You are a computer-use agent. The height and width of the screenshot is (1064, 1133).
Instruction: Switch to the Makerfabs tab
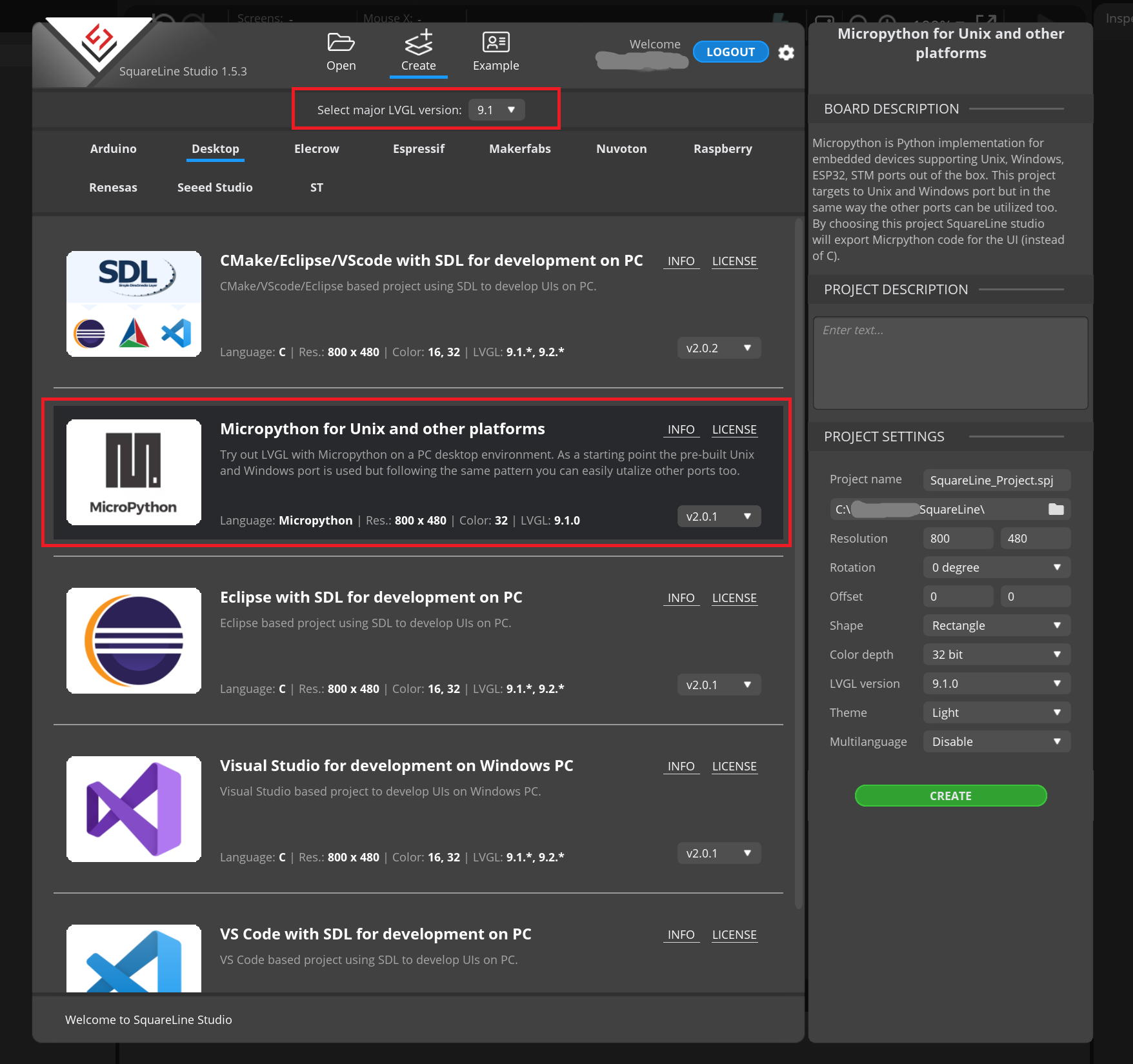click(x=520, y=148)
